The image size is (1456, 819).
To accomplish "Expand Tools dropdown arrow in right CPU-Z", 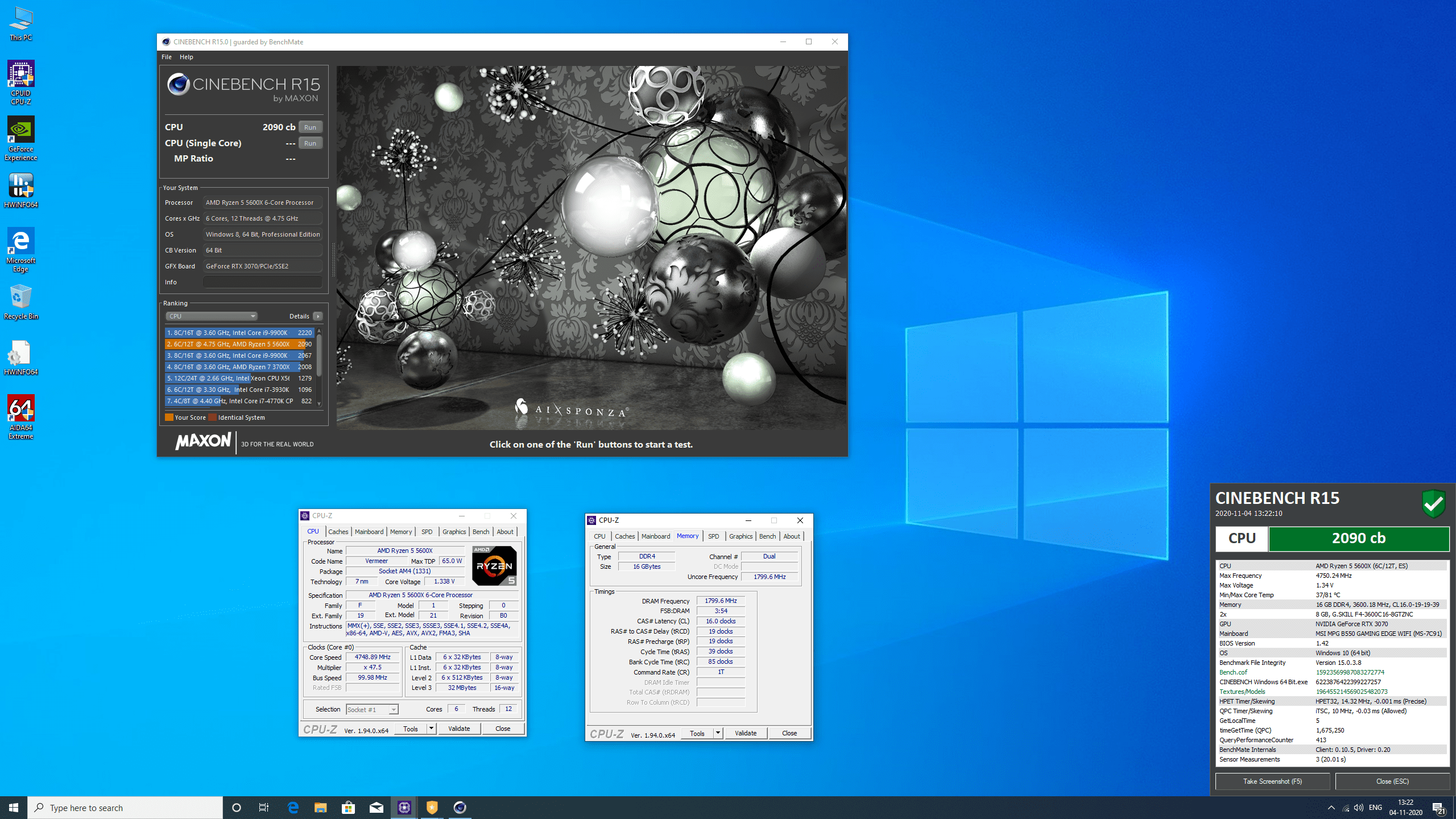I will (x=718, y=733).
